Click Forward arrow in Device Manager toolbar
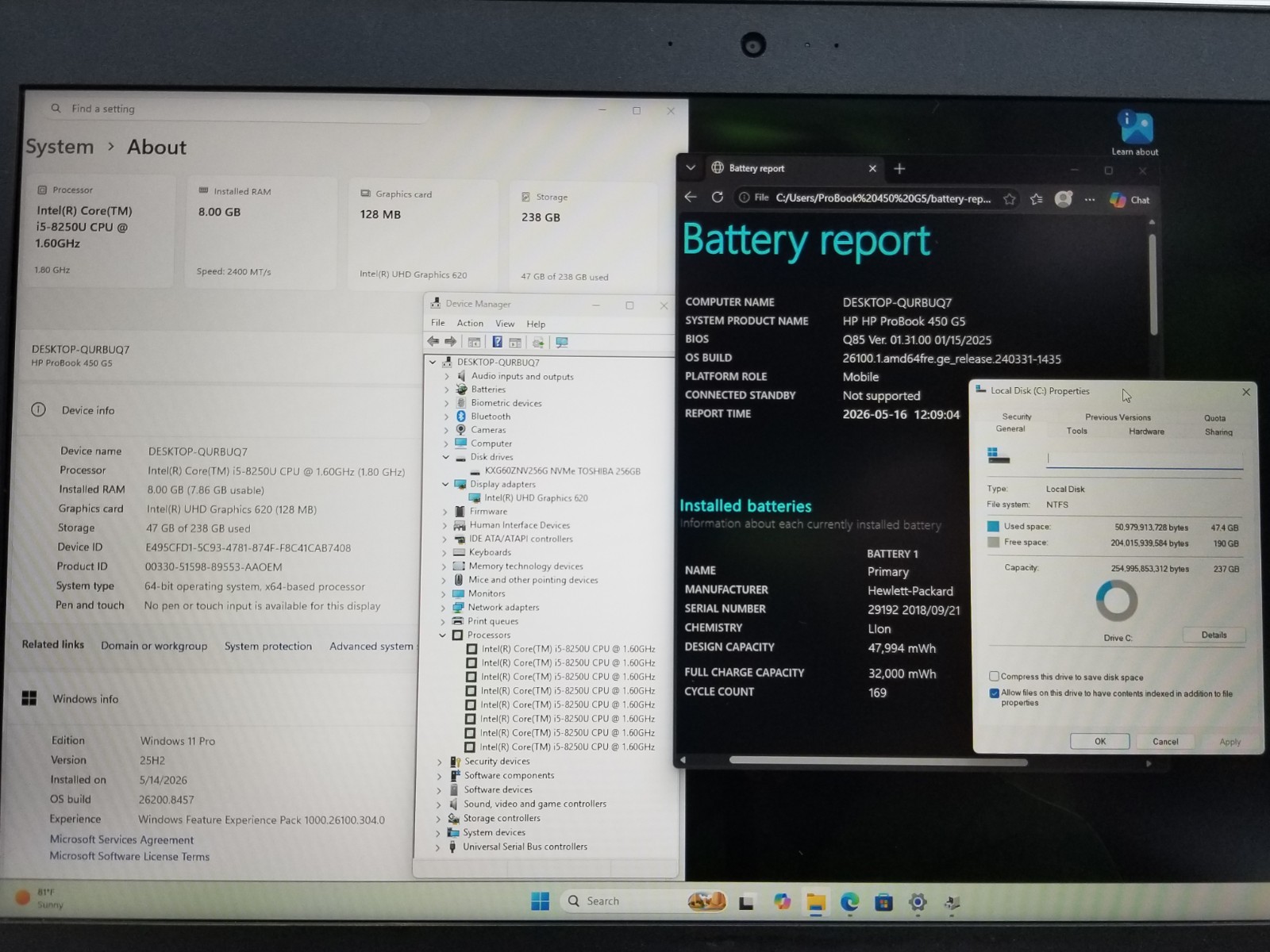Viewport: 1270px width, 952px height. tap(450, 342)
